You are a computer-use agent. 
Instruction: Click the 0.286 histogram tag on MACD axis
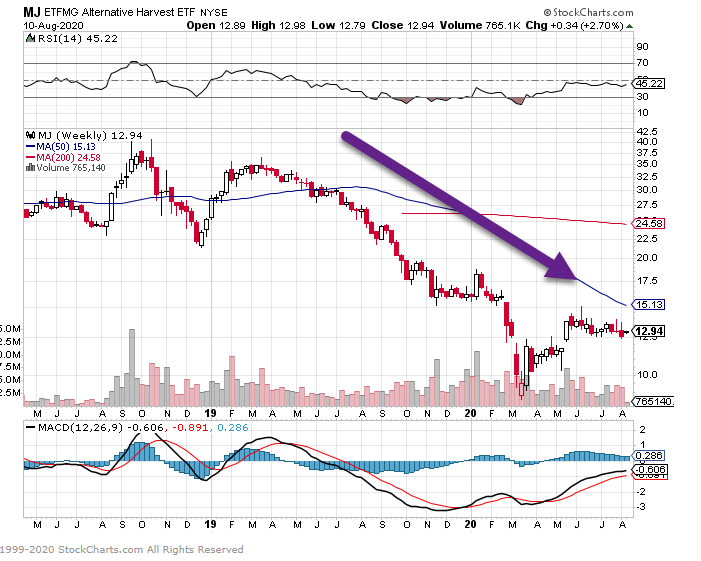[x=649, y=456]
